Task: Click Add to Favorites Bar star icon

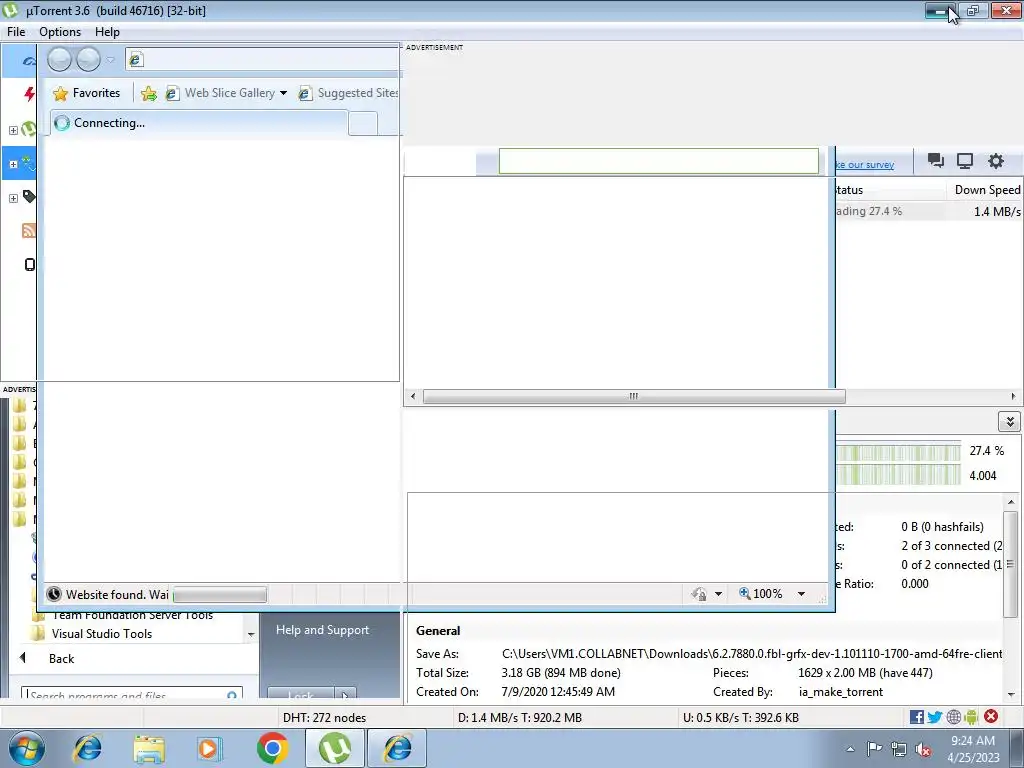Action: [x=149, y=93]
